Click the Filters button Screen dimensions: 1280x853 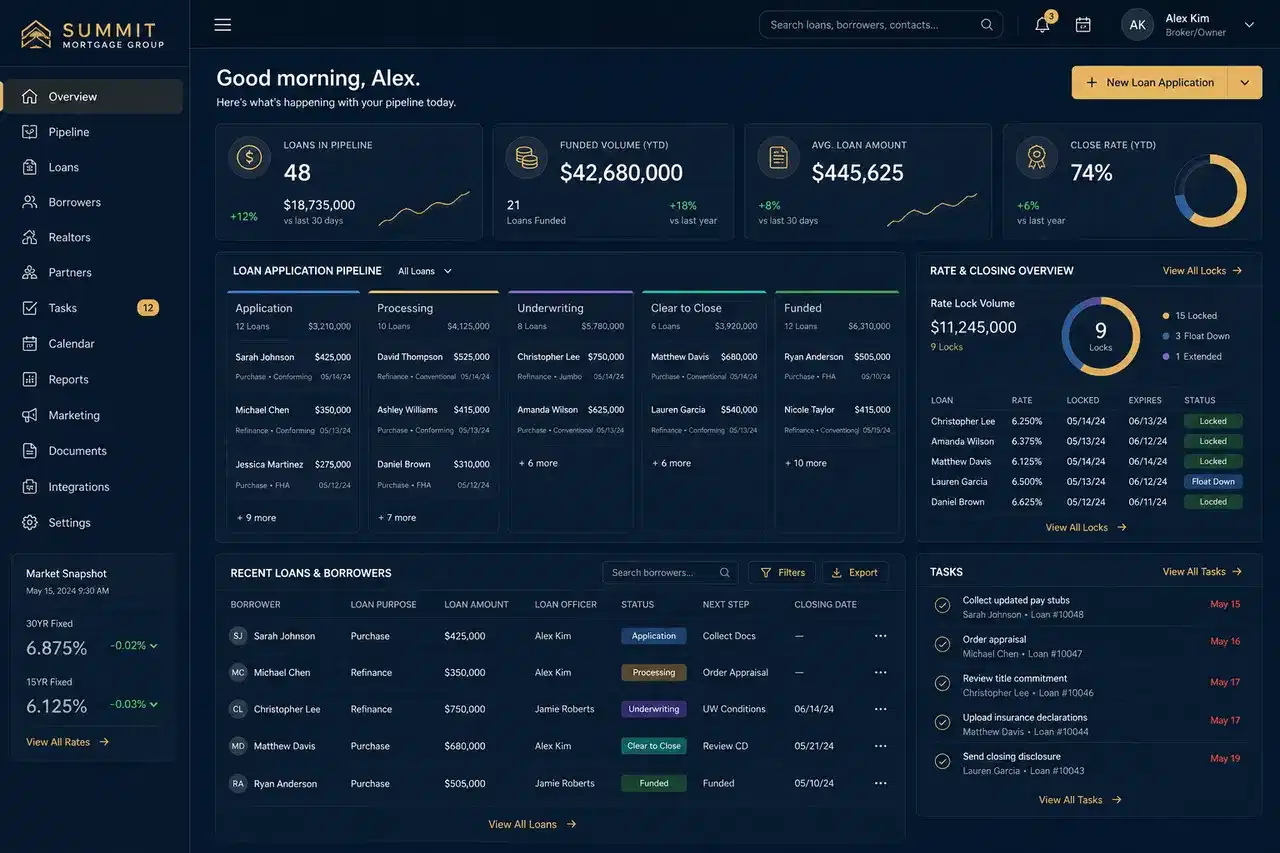[782, 573]
